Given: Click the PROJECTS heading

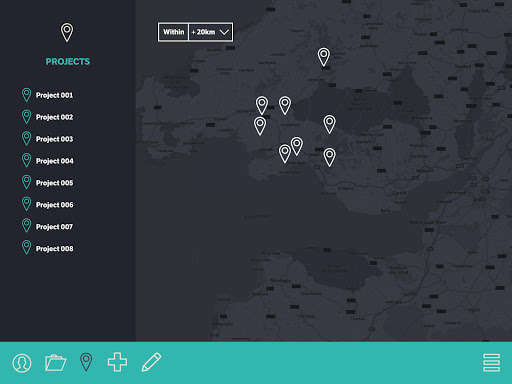Looking at the screenshot, I should [68, 62].
